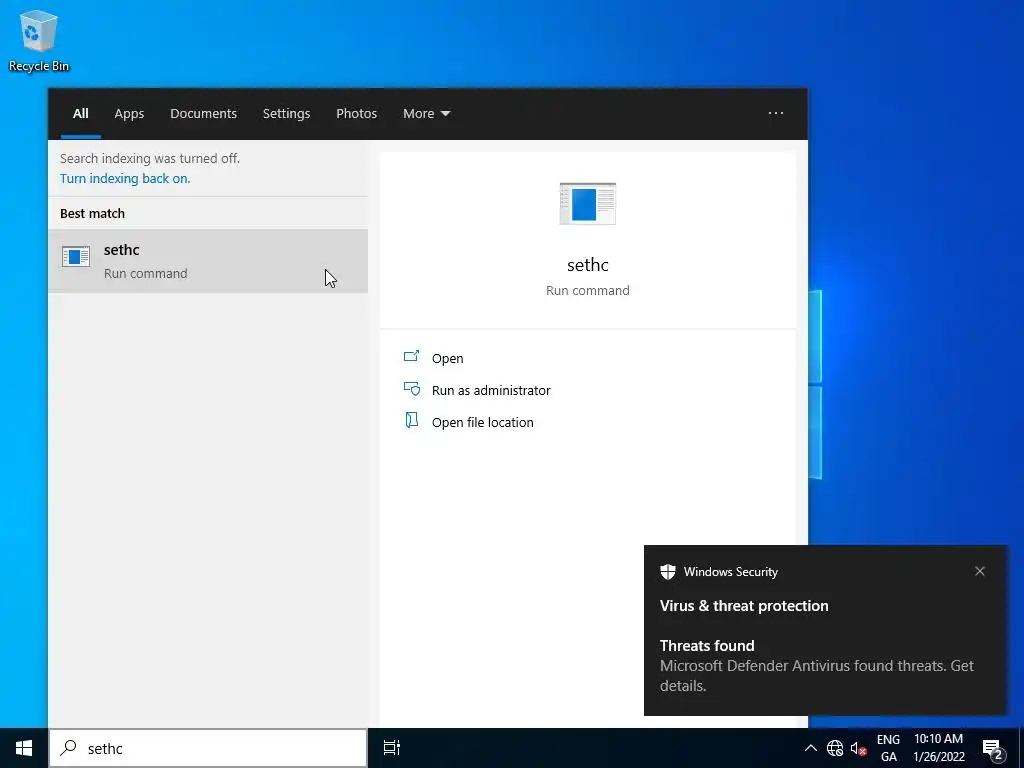Switch to the Apps search tab

coord(129,114)
